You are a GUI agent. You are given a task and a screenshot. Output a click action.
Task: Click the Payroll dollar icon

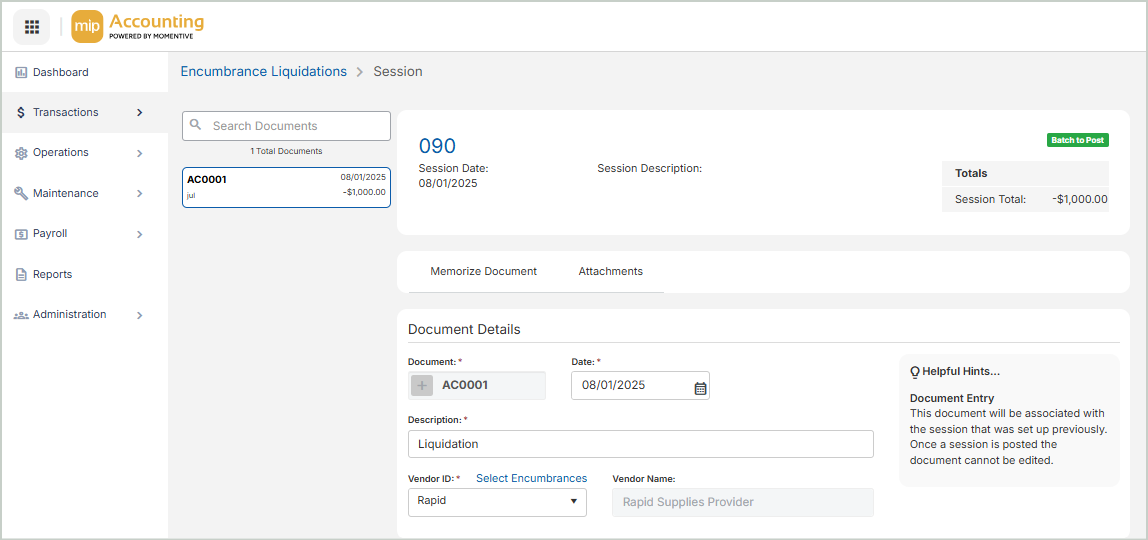[21, 234]
